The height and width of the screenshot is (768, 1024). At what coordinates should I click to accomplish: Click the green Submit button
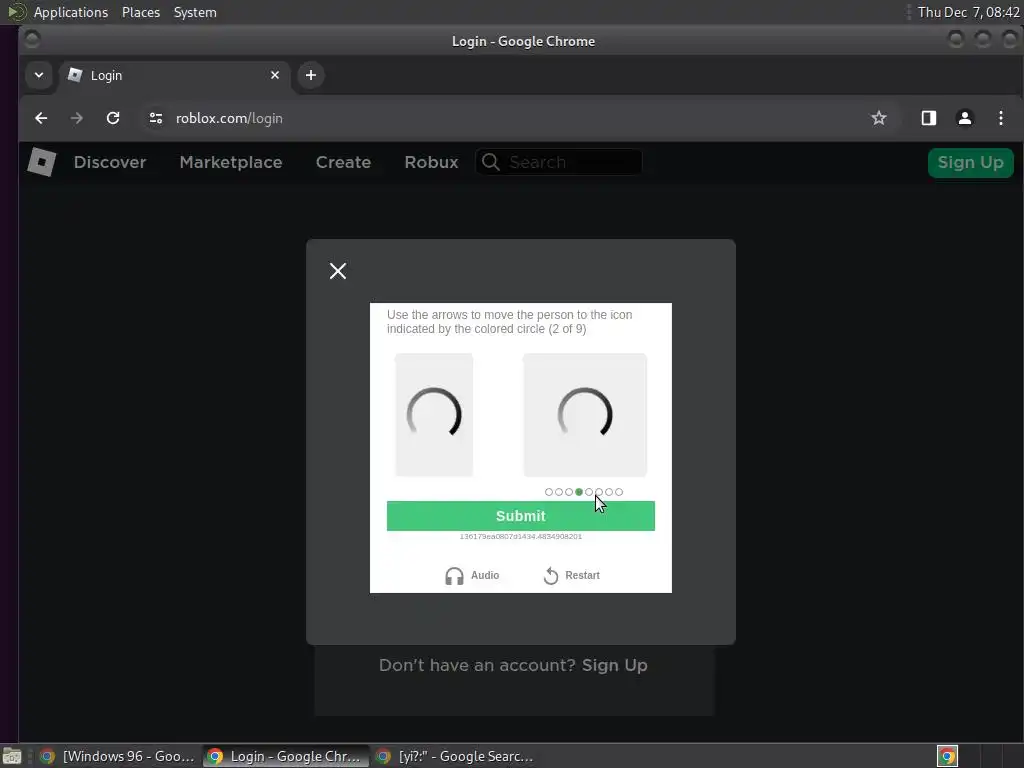(x=520, y=516)
